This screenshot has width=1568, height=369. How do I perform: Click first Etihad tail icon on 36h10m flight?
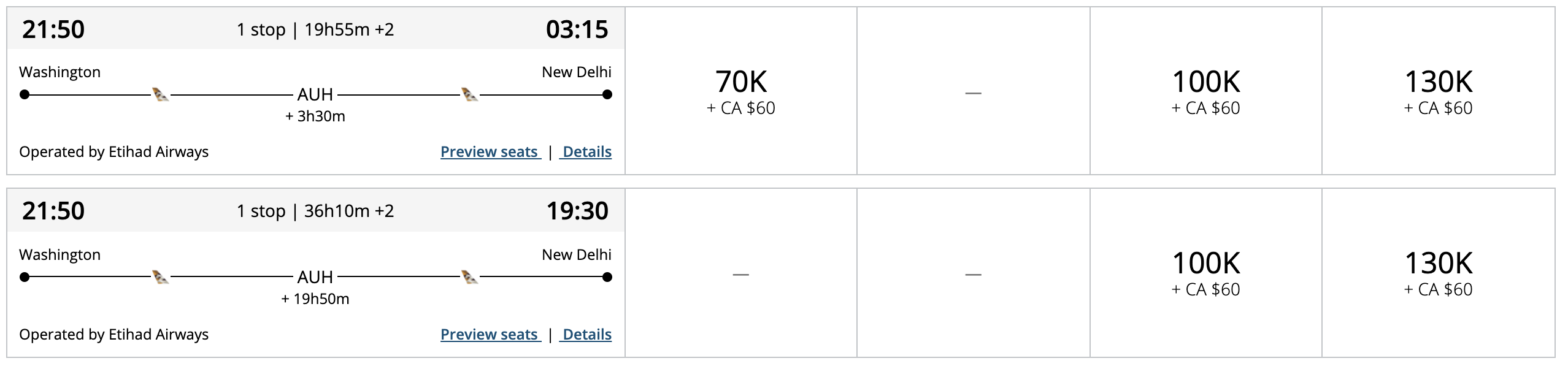pyautogui.click(x=160, y=277)
